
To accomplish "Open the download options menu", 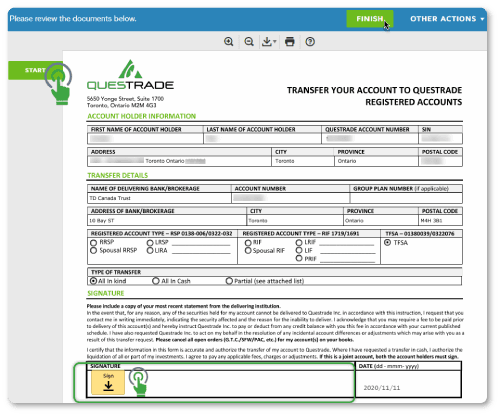I will click(x=269, y=42).
